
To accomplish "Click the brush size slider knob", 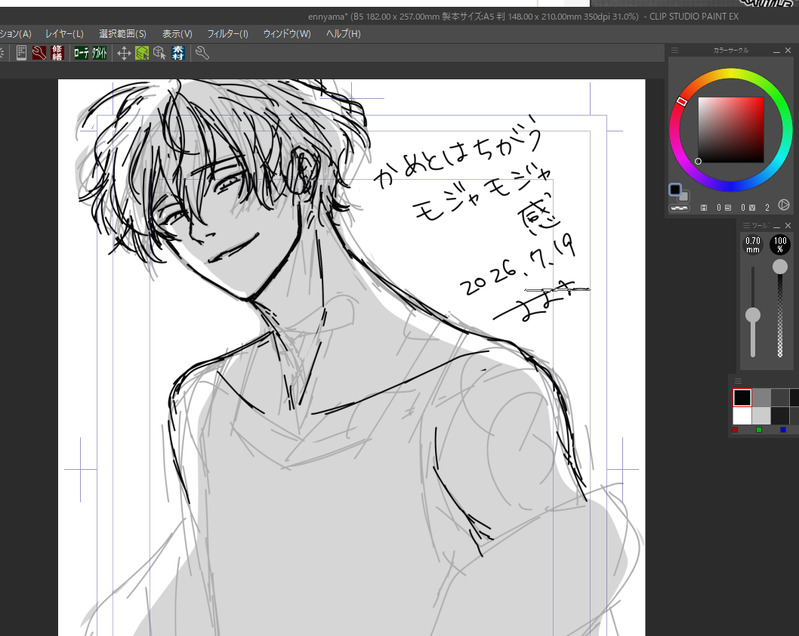I will point(753,315).
